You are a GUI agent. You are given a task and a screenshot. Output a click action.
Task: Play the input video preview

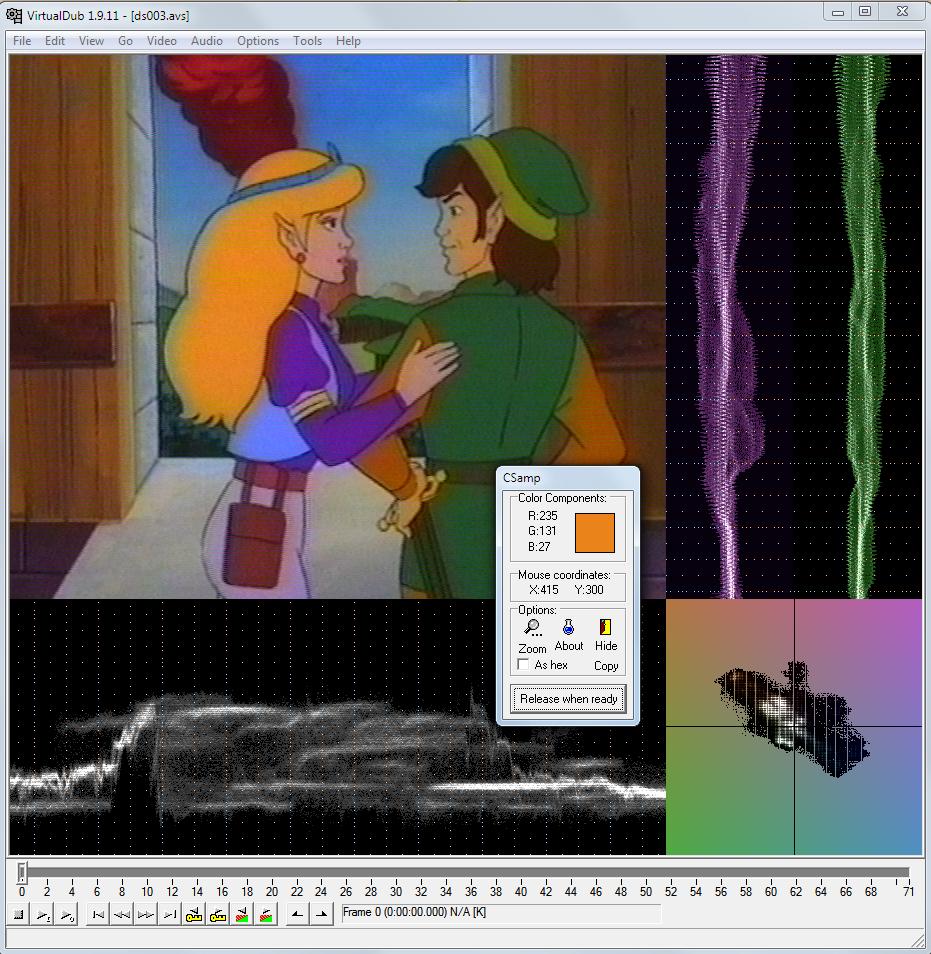(43, 914)
